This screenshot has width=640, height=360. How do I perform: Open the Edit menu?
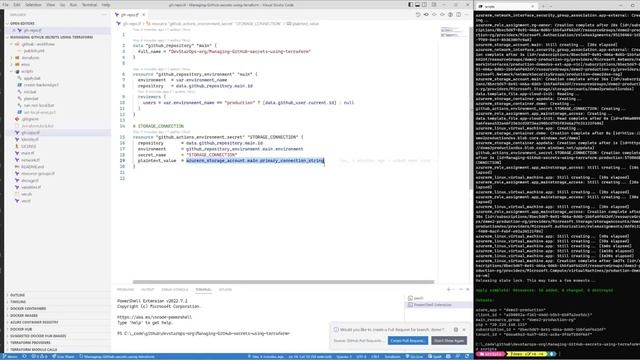[x=17, y=5]
